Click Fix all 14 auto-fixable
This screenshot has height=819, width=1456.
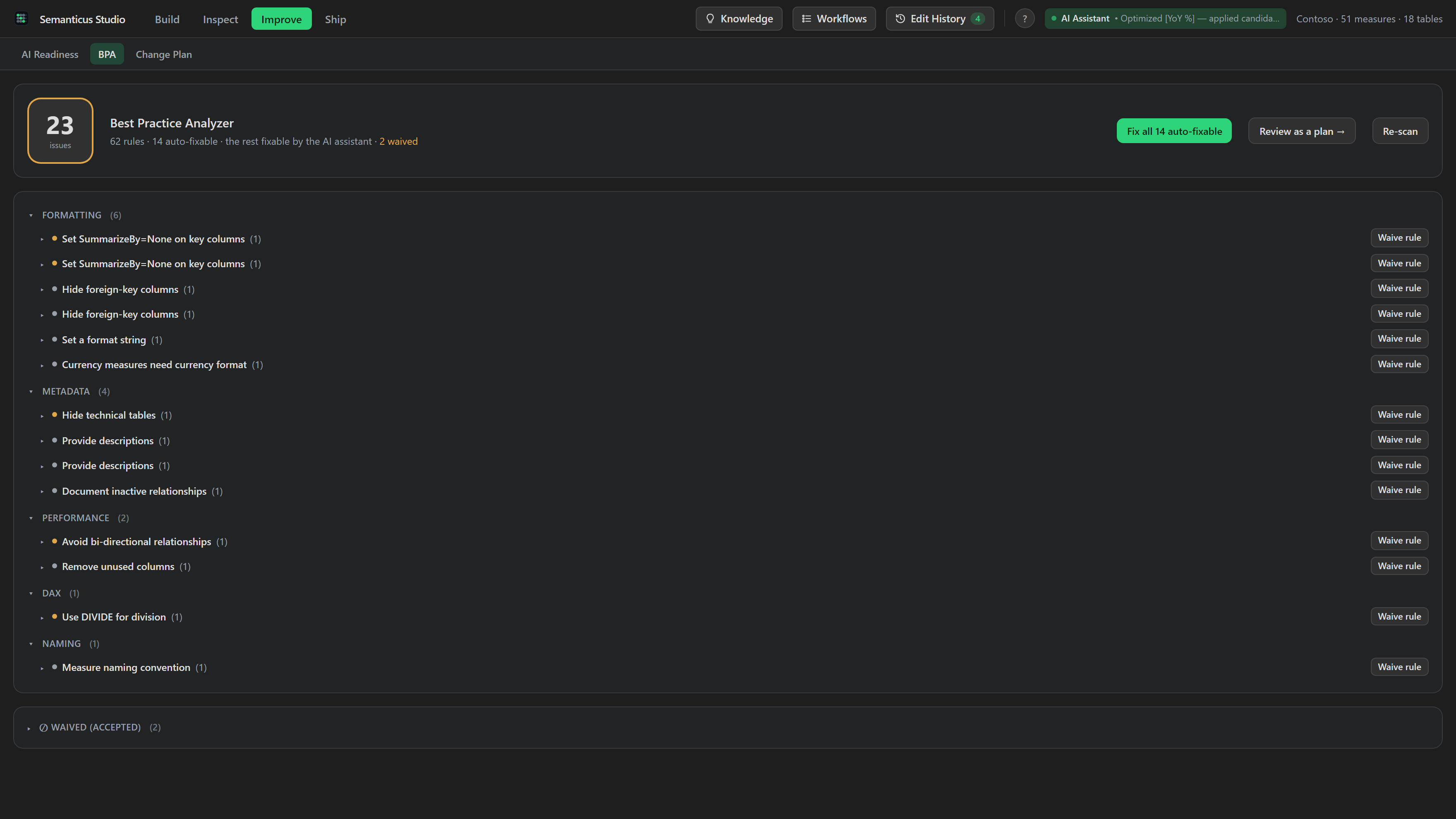[x=1174, y=131]
